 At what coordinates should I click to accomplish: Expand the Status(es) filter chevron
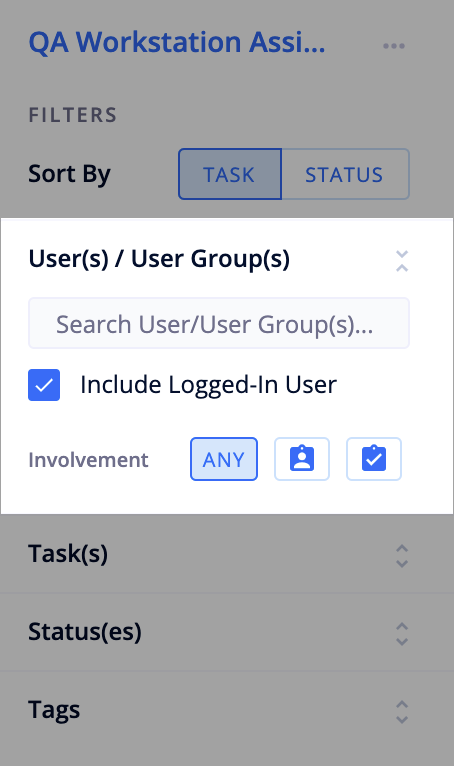point(402,634)
